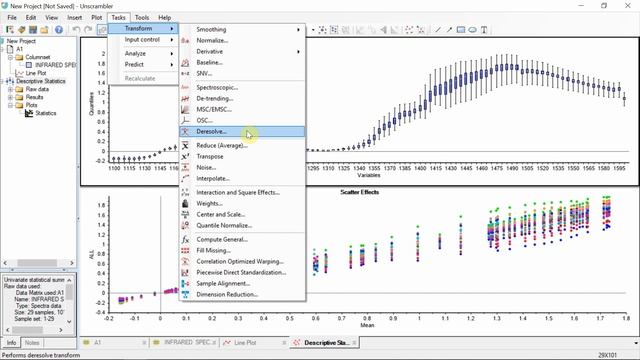640x360 pixels.
Task: Click project tree horizontal scrollbar thumb
Action: click(x=36, y=263)
